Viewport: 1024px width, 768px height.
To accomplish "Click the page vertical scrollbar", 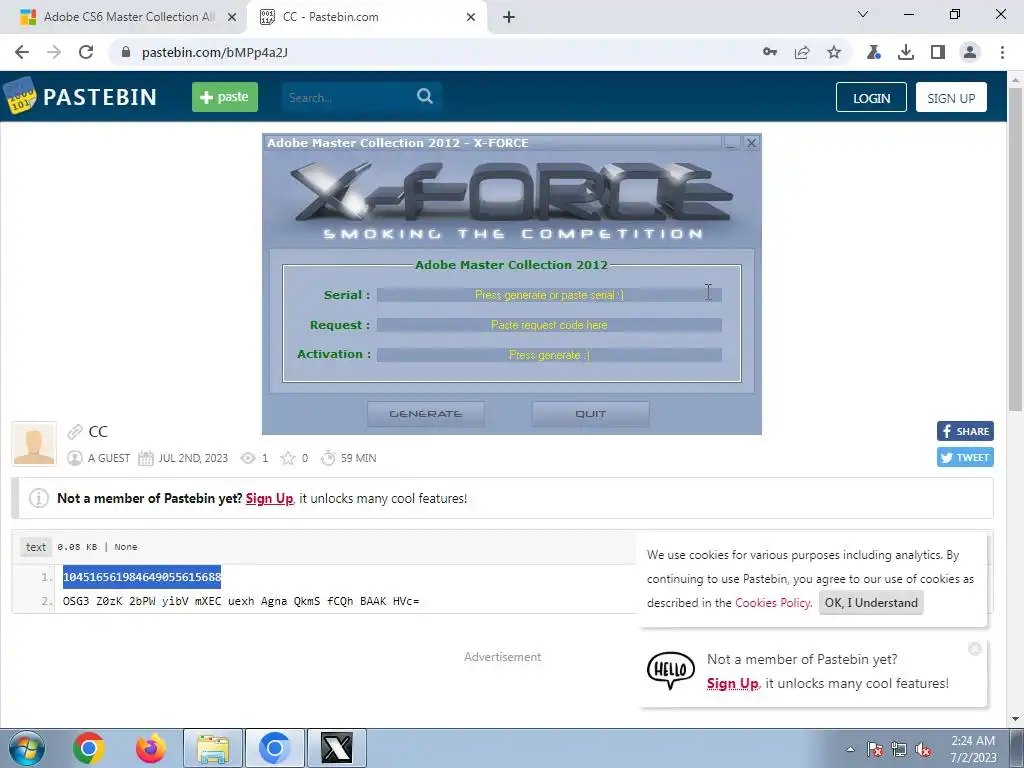I will [1015, 248].
